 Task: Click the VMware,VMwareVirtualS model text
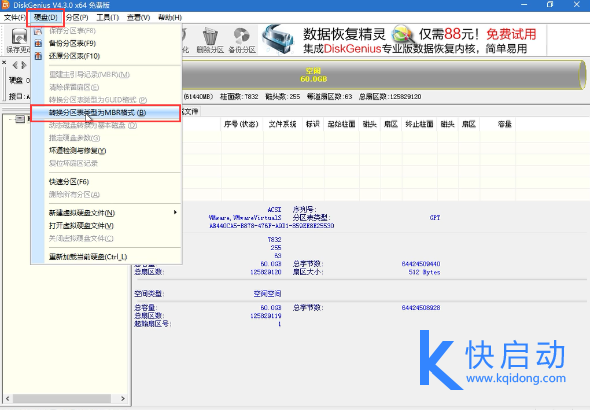click(245, 217)
